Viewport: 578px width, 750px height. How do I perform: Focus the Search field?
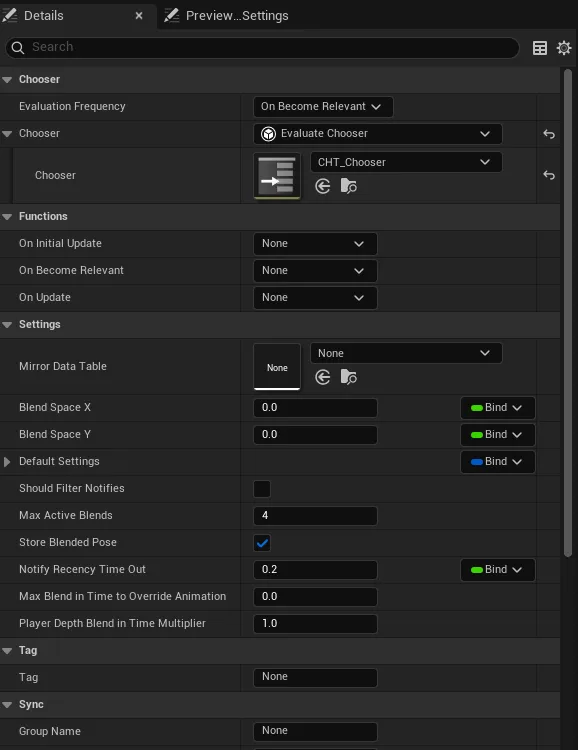262,47
